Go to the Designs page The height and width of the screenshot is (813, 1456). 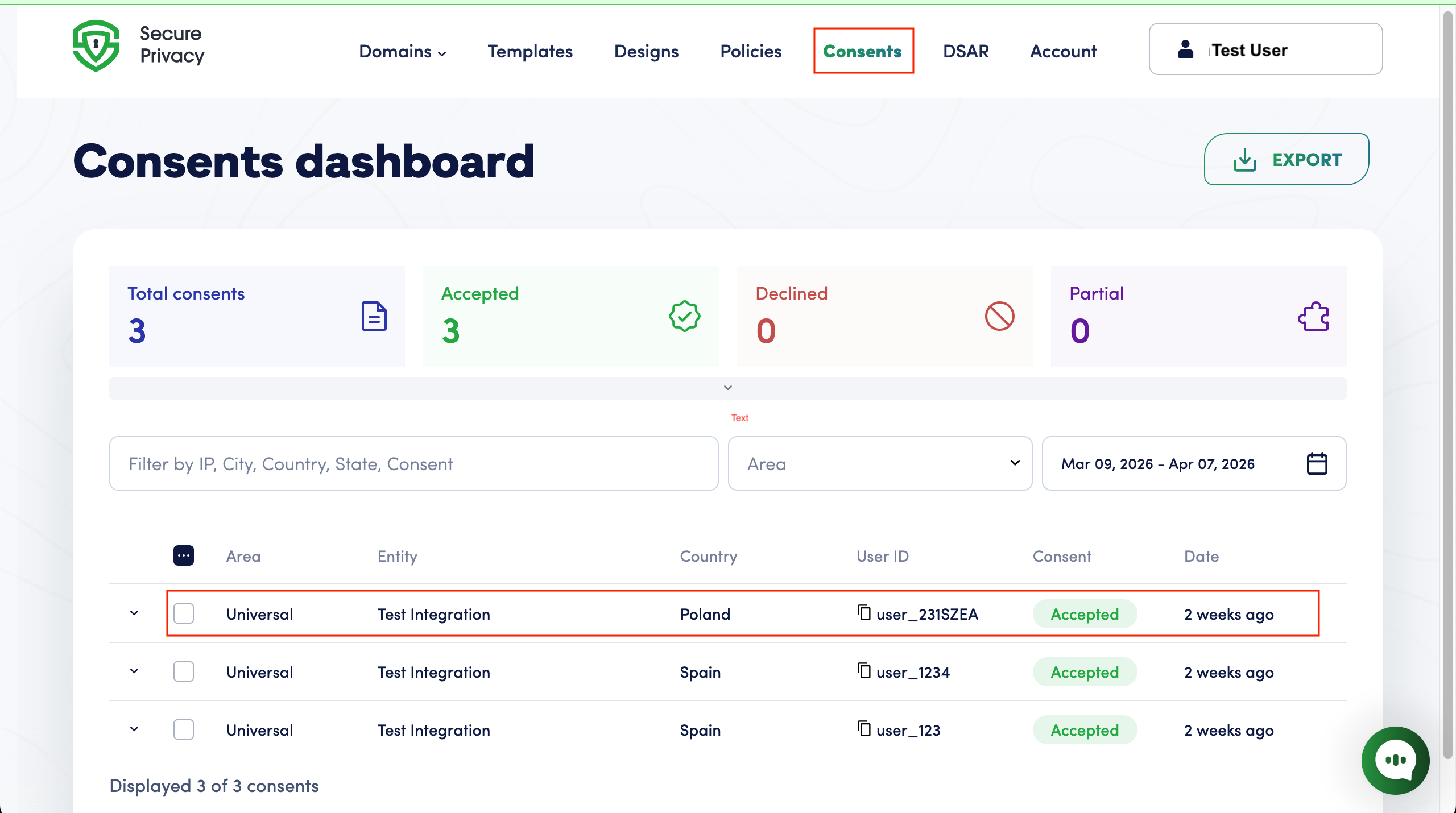[x=646, y=51]
